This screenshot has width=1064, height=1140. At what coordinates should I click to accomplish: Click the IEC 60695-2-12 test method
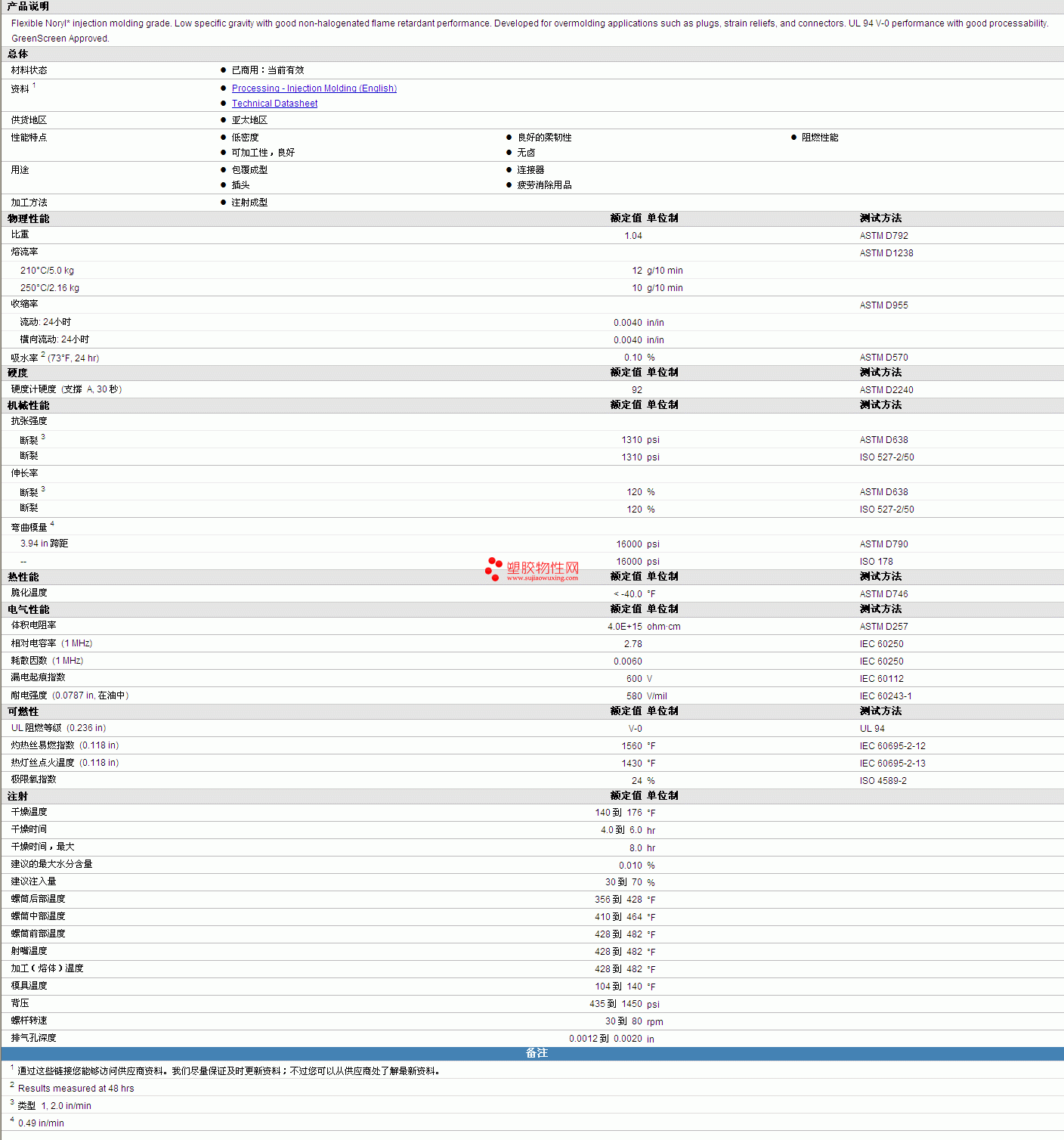[892, 746]
